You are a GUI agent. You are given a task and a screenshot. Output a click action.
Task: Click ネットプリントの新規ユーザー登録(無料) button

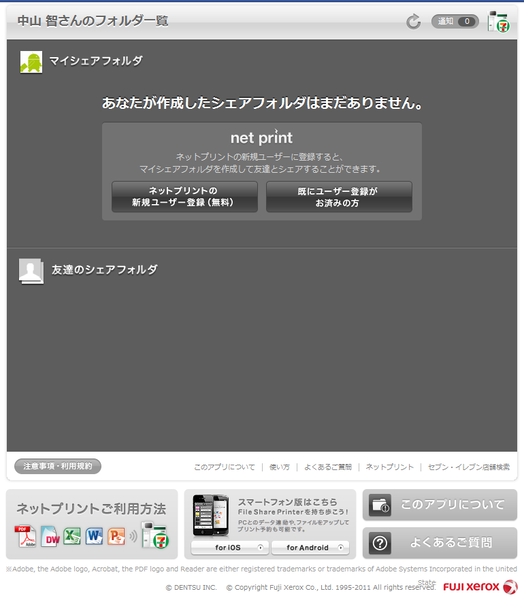pyautogui.click(x=184, y=197)
